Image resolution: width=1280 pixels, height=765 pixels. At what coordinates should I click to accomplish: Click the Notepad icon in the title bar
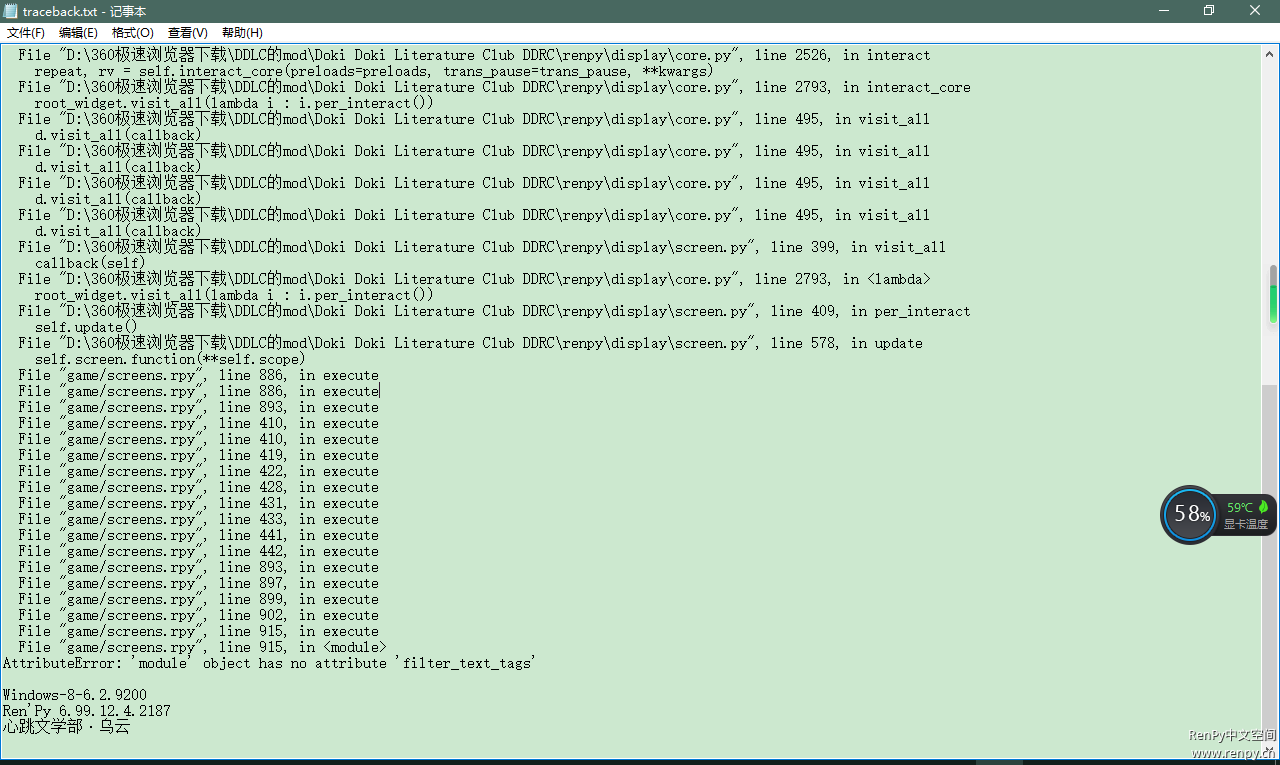[x=11, y=11]
